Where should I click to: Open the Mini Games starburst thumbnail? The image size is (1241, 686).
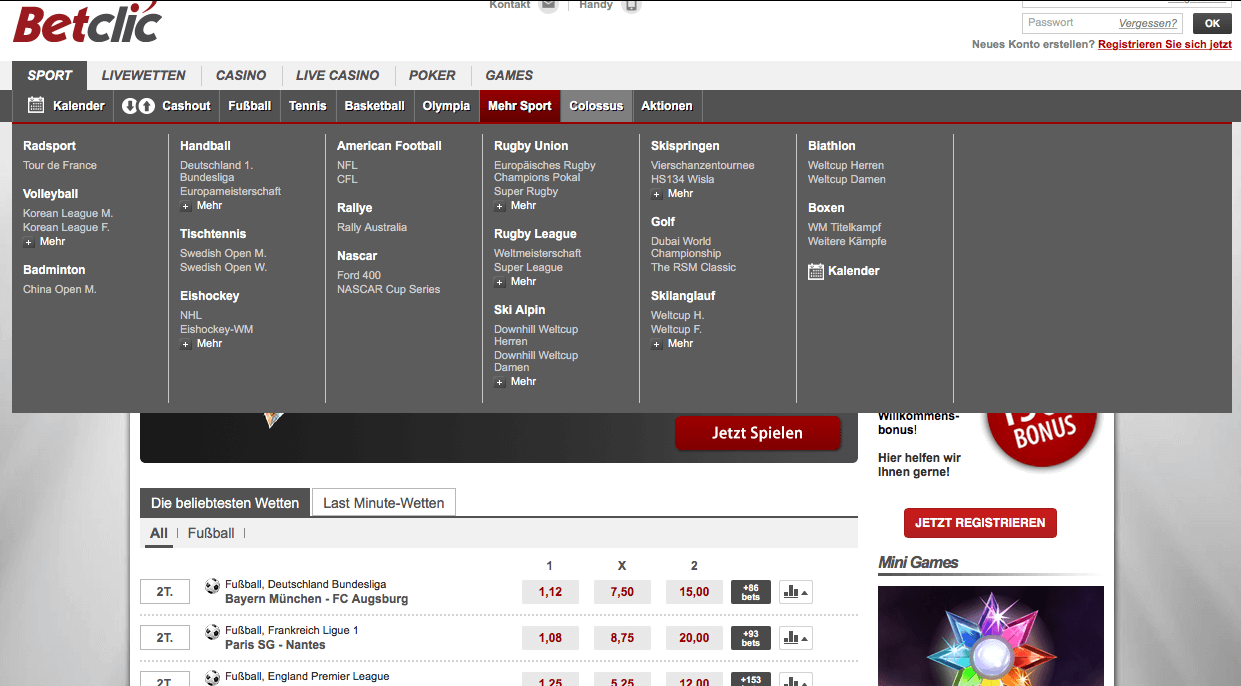pos(991,636)
